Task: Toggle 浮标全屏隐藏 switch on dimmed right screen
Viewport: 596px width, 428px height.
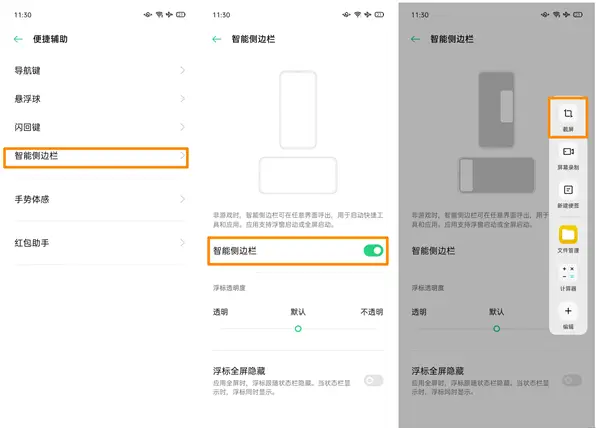Action: (572, 380)
